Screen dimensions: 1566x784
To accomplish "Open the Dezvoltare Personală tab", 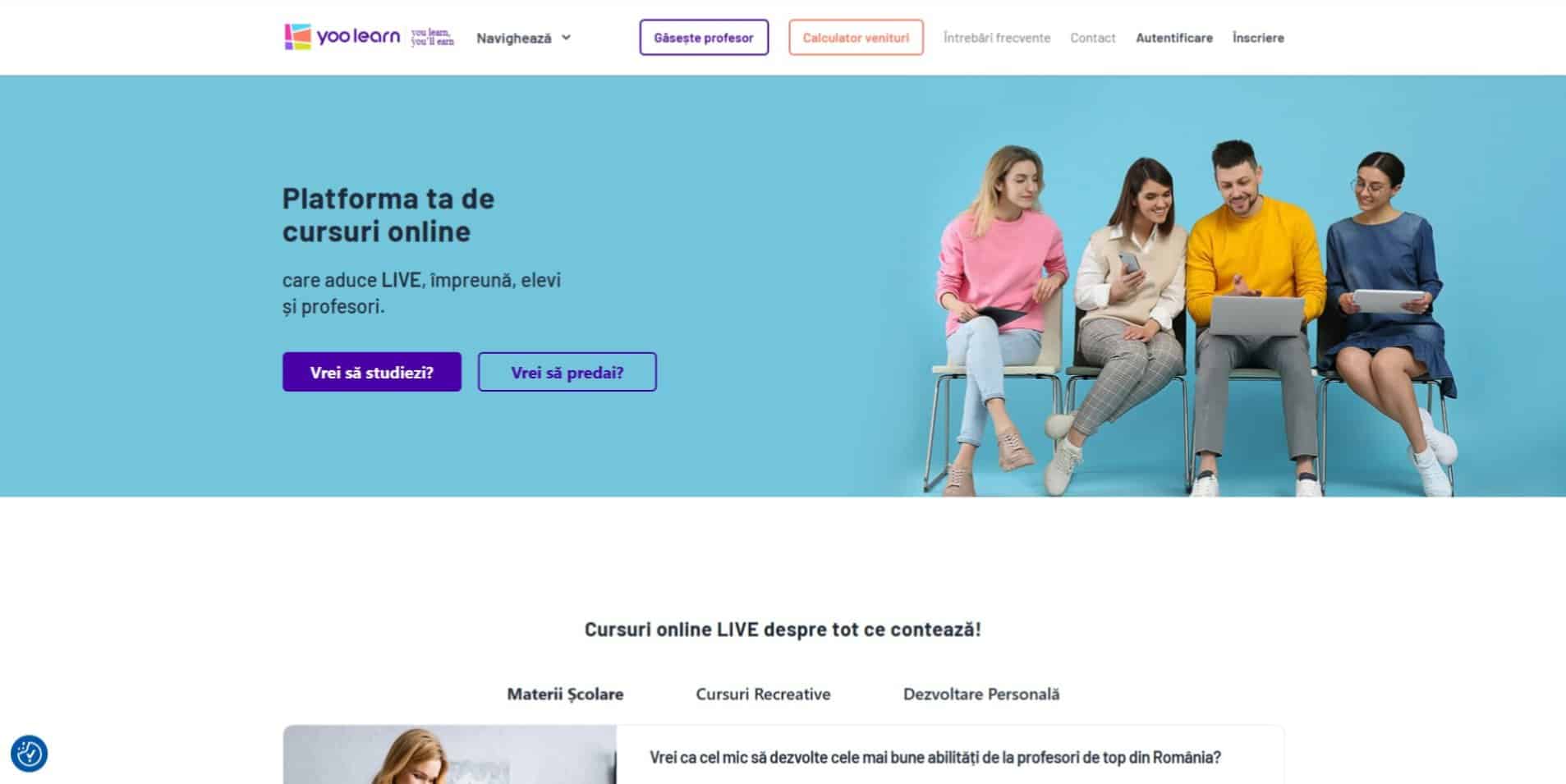I will coord(981,694).
